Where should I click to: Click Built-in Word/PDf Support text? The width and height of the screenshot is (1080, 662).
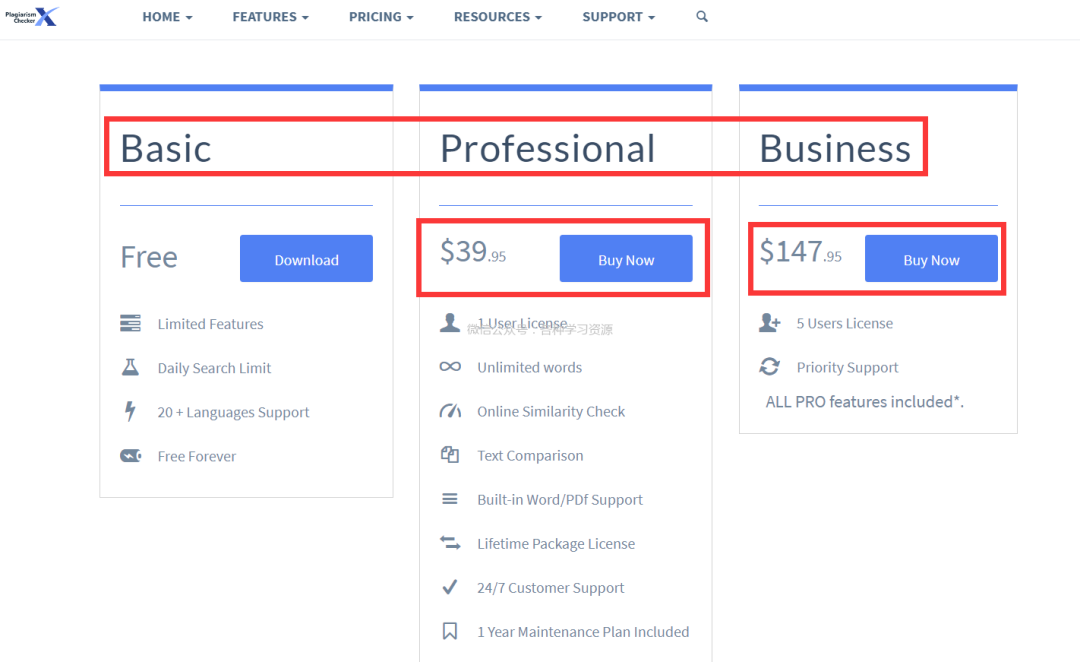(x=560, y=499)
